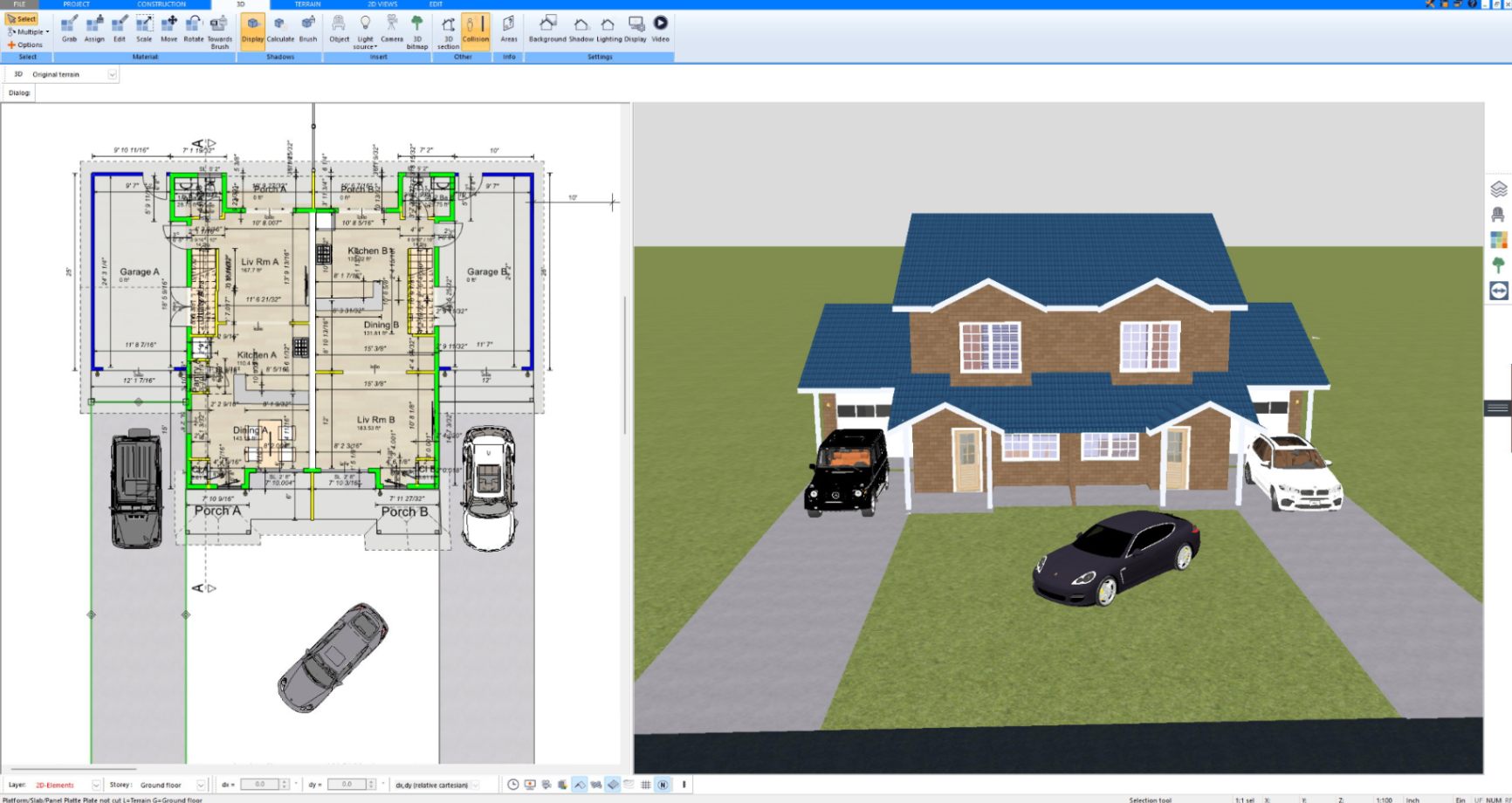Open Lighting settings
Image resolution: width=1512 pixels, height=803 pixels.
[x=608, y=29]
